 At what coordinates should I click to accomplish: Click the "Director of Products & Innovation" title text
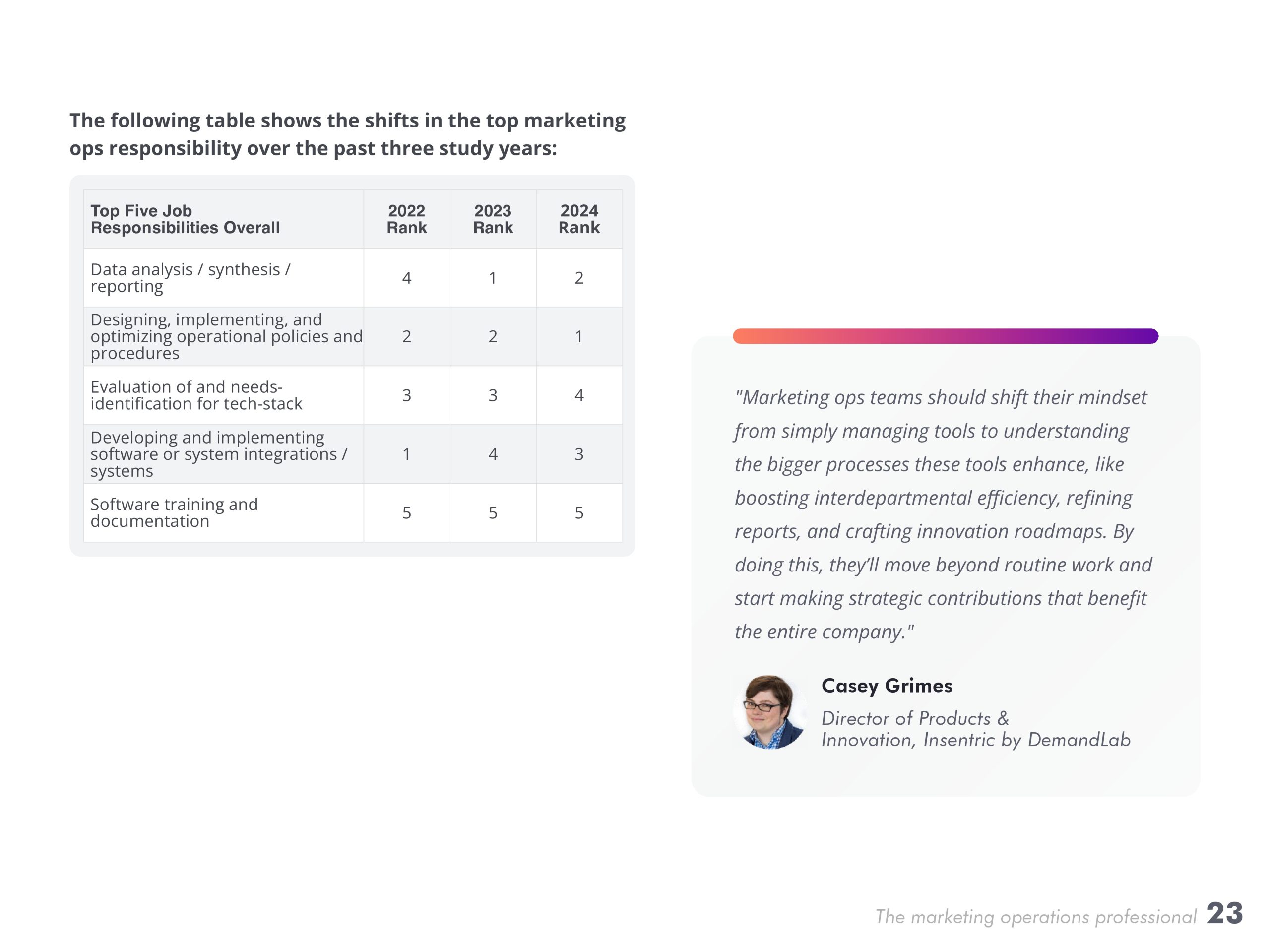point(975,729)
